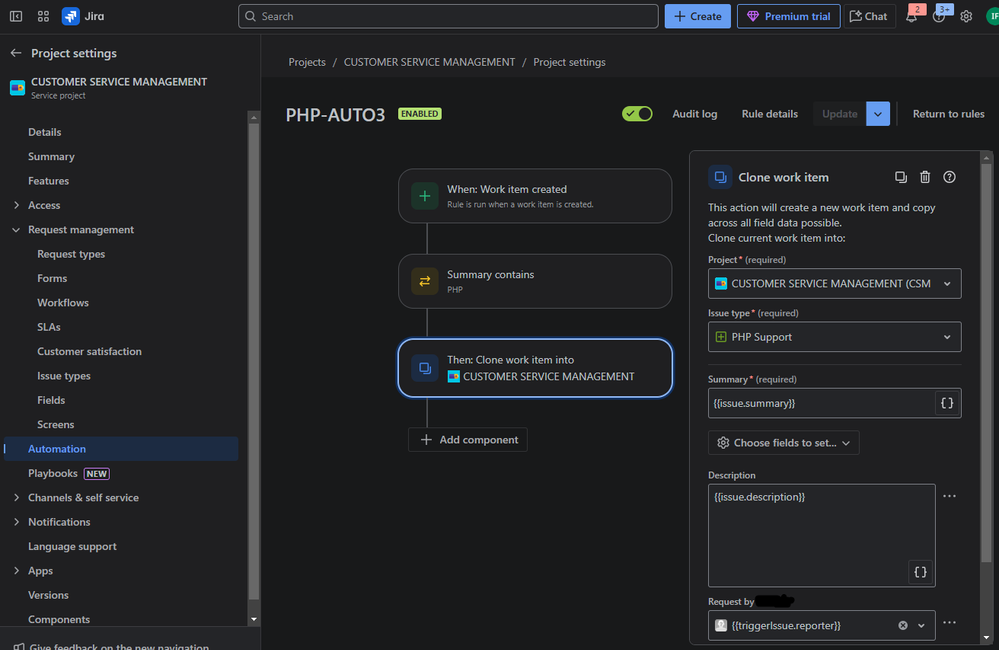The height and width of the screenshot is (650, 999).
Task: Open the Issue type PHP Support dropdown
Action: pos(834,337)
